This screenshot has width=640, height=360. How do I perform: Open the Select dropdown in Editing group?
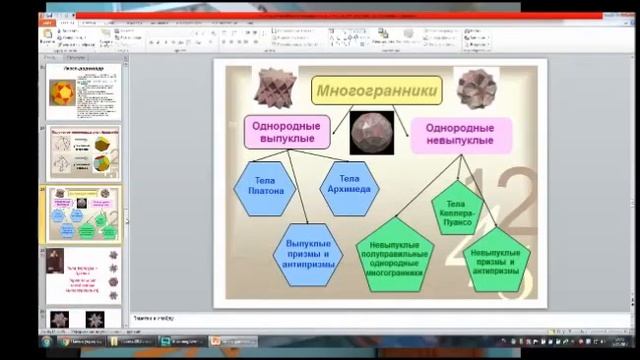[x=477, y=44]
